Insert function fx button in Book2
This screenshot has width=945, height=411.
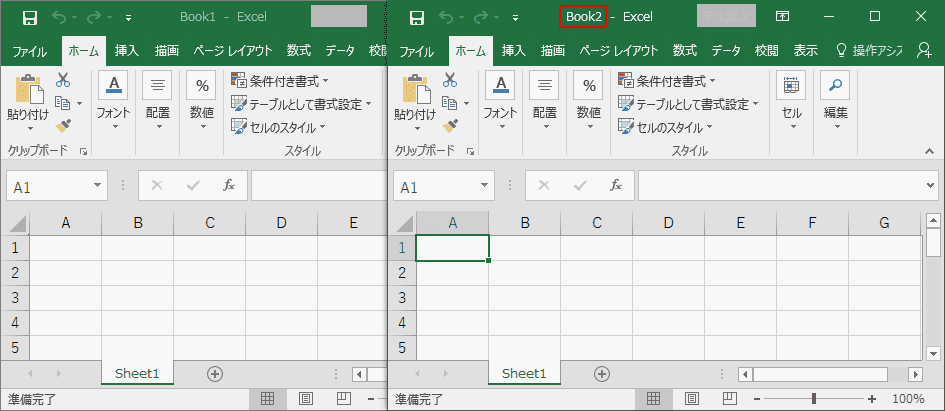pos(615,186)
